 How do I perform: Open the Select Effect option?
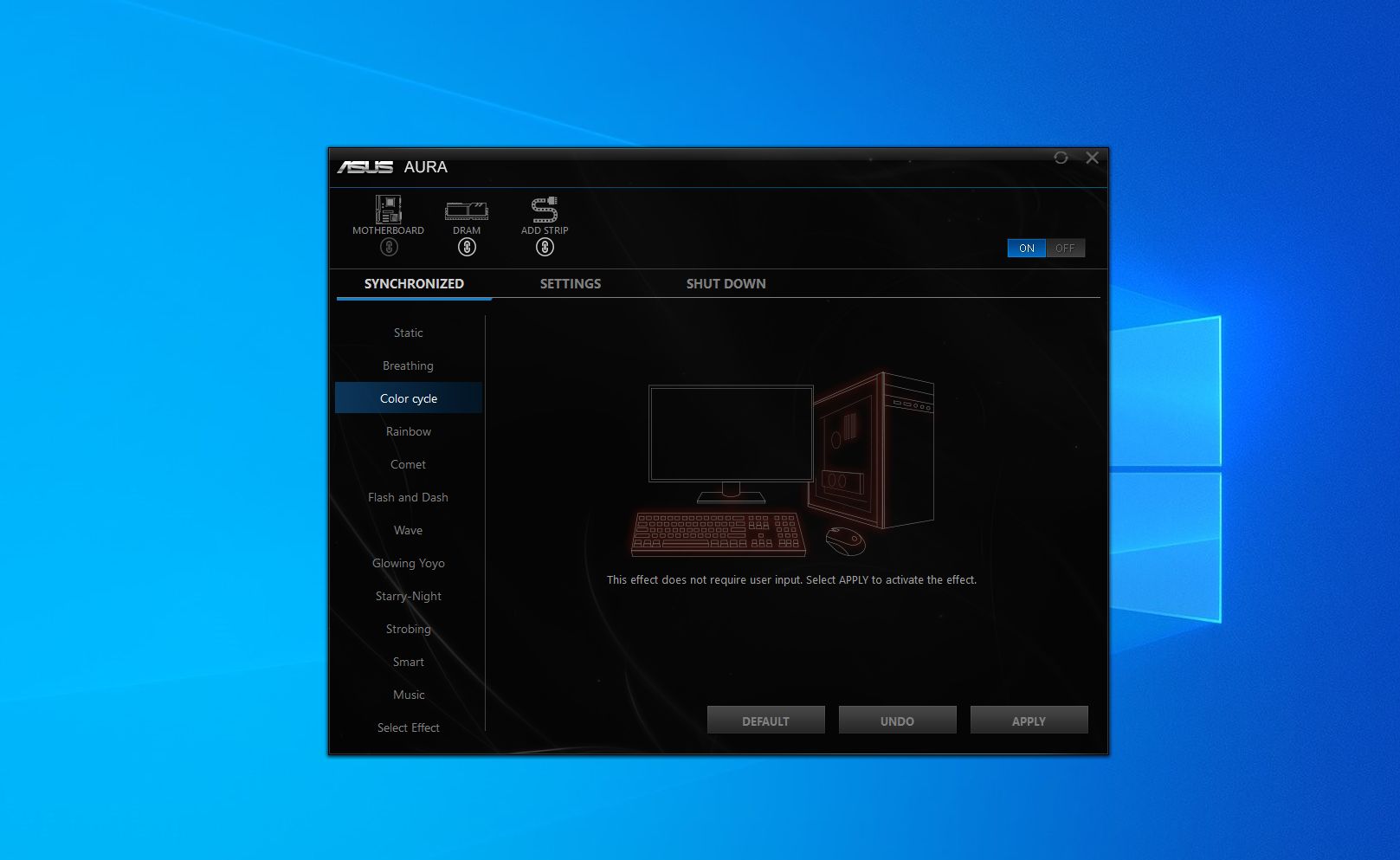409,727
